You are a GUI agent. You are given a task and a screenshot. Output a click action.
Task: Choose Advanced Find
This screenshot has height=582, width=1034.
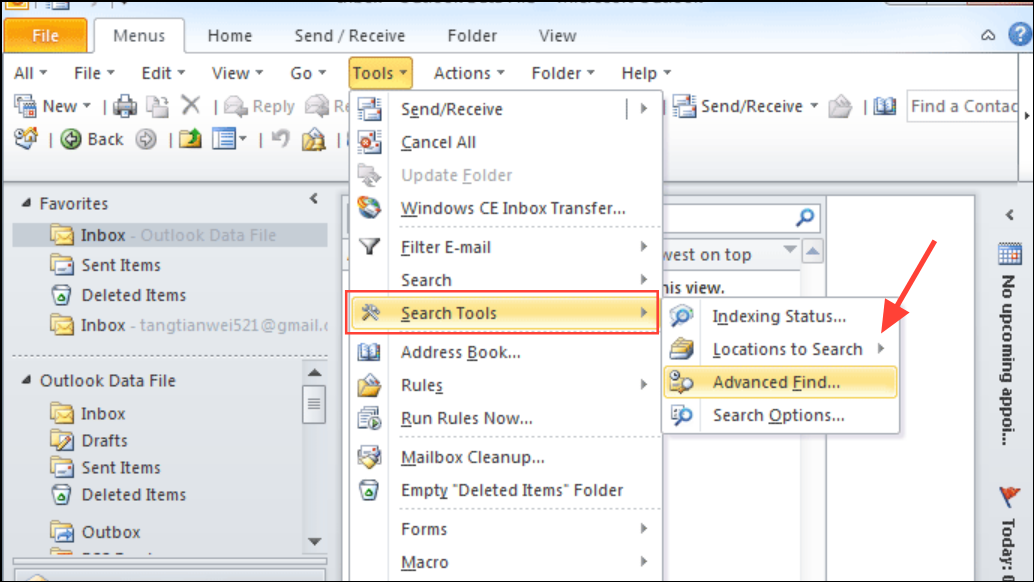[780, 382]
